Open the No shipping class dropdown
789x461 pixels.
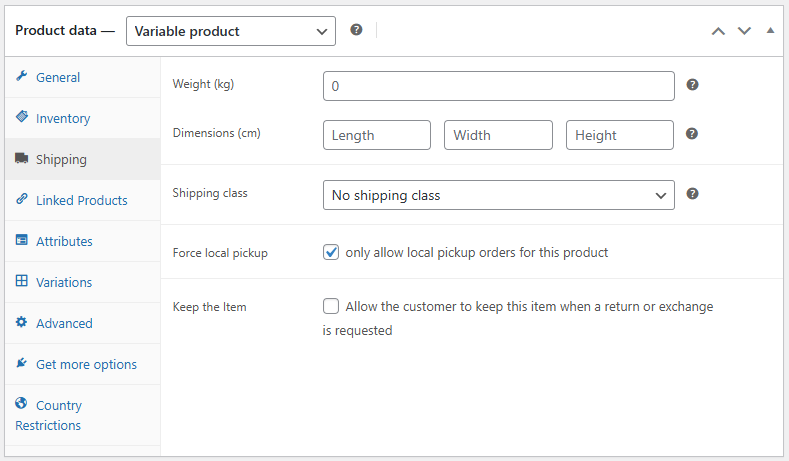[498, 195]
